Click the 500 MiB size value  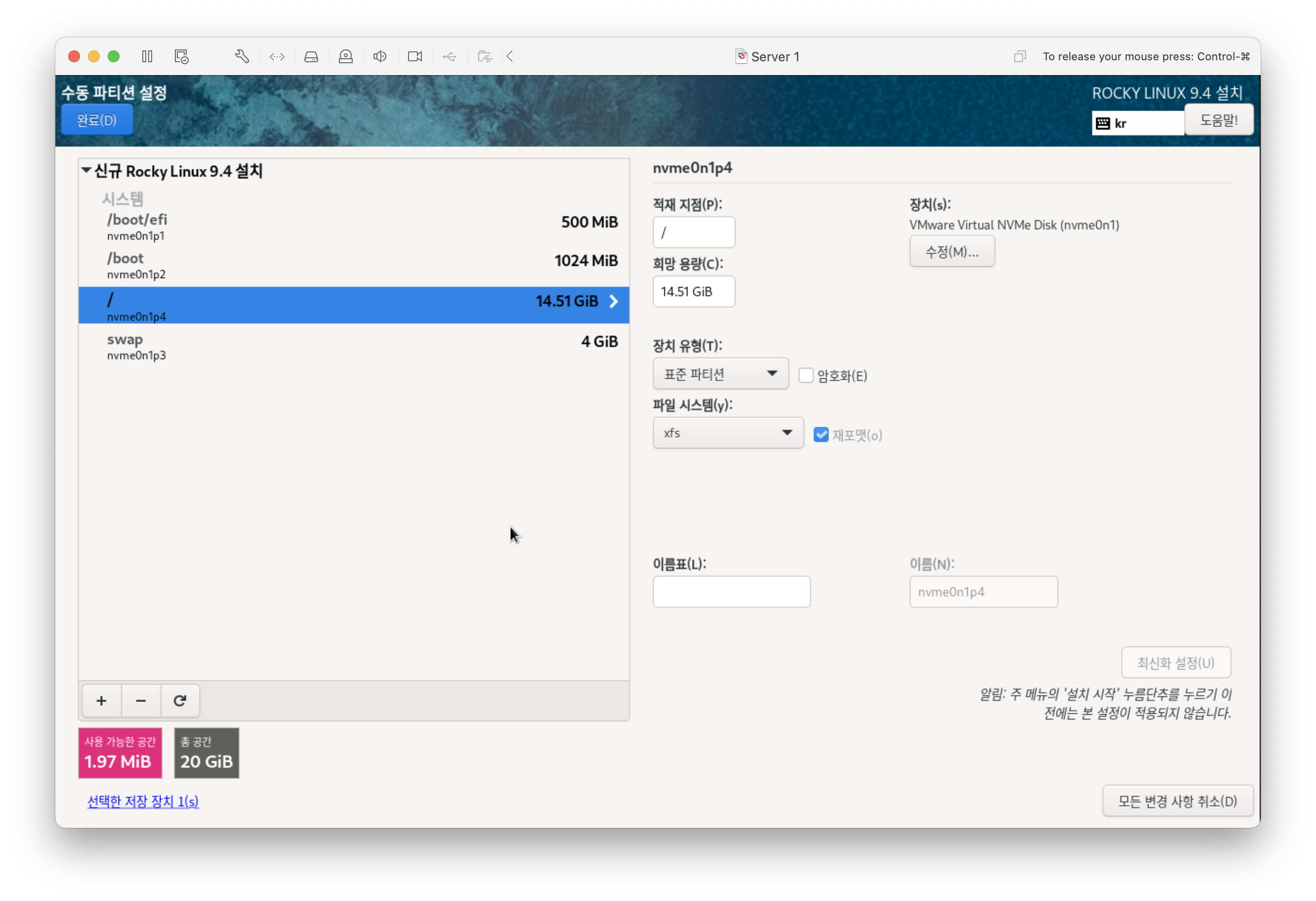pyautogui.click(x=589, y=222)
